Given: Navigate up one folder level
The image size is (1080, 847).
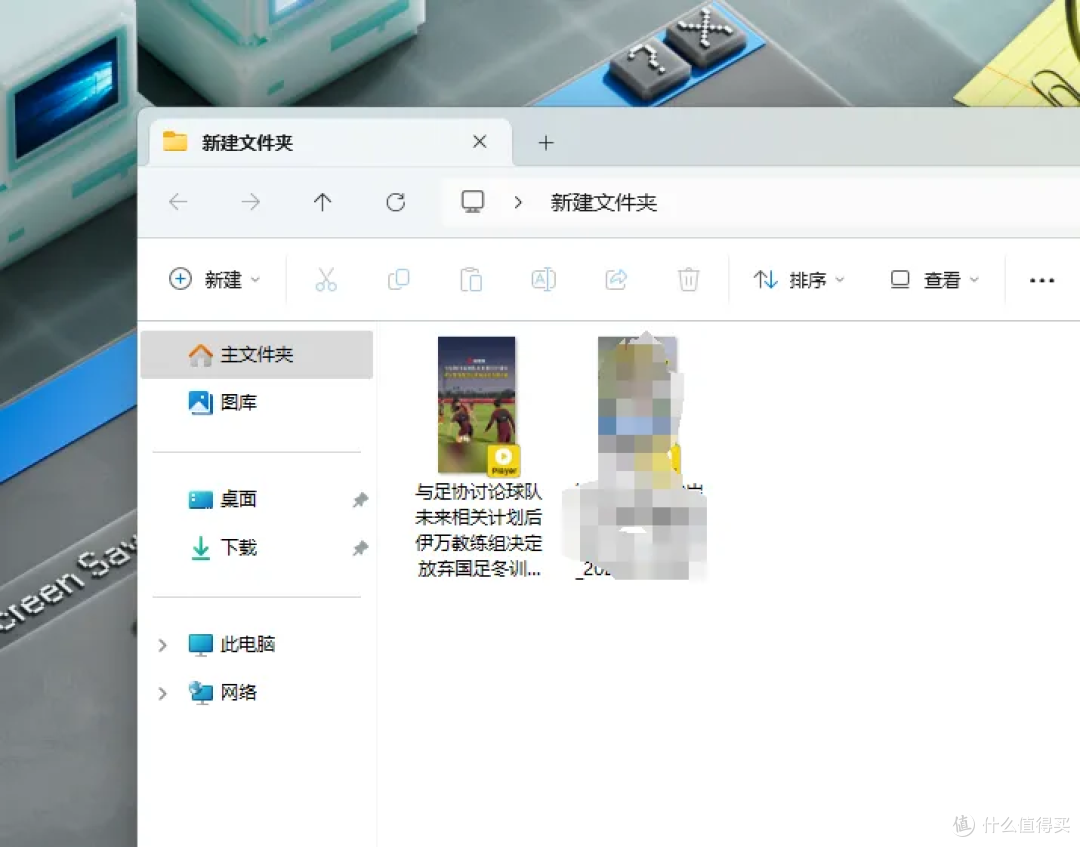Looking at the screenshot, I should [322, 202].
